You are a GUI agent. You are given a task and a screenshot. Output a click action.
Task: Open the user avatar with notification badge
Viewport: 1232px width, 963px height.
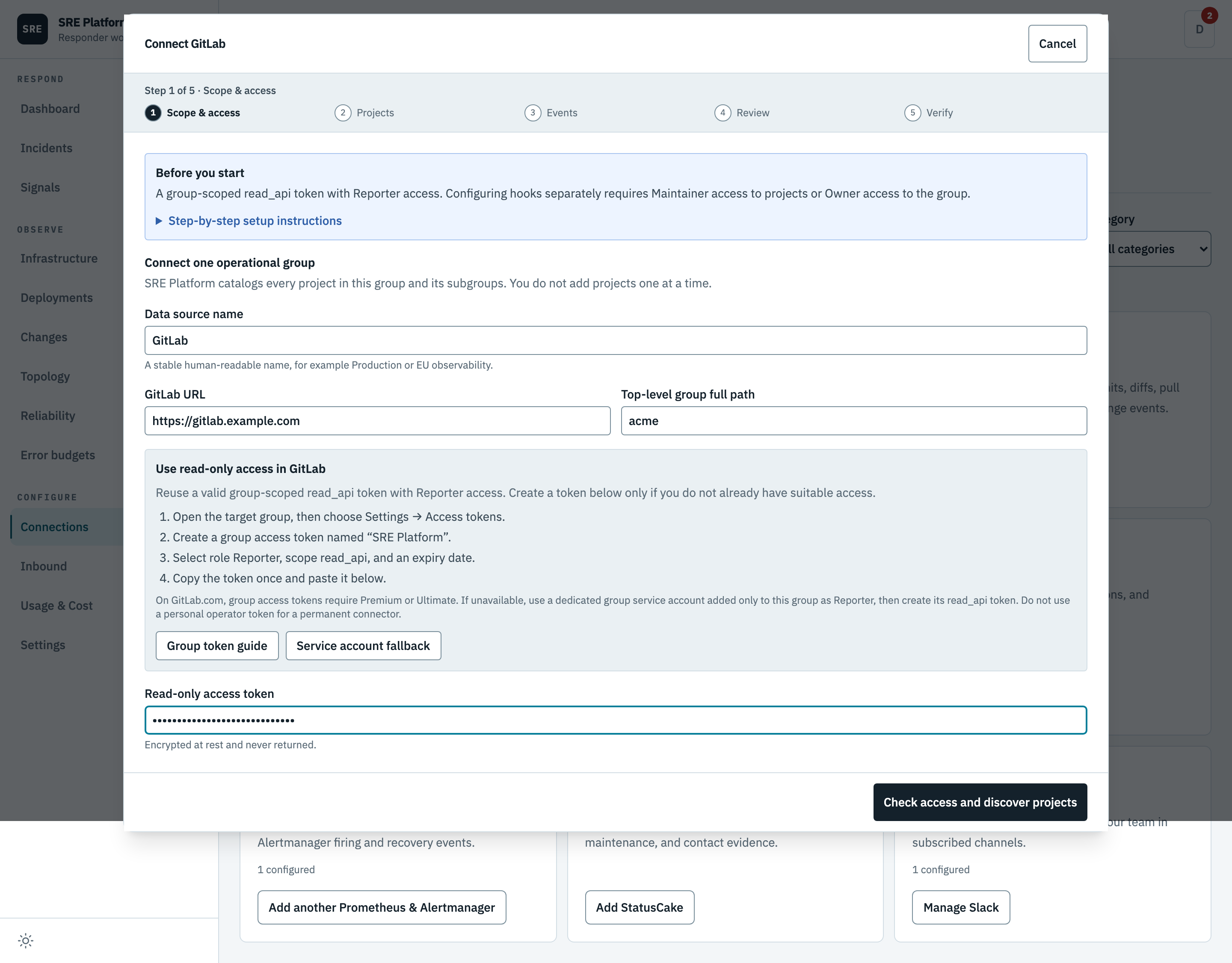[x=1199, y=29]
